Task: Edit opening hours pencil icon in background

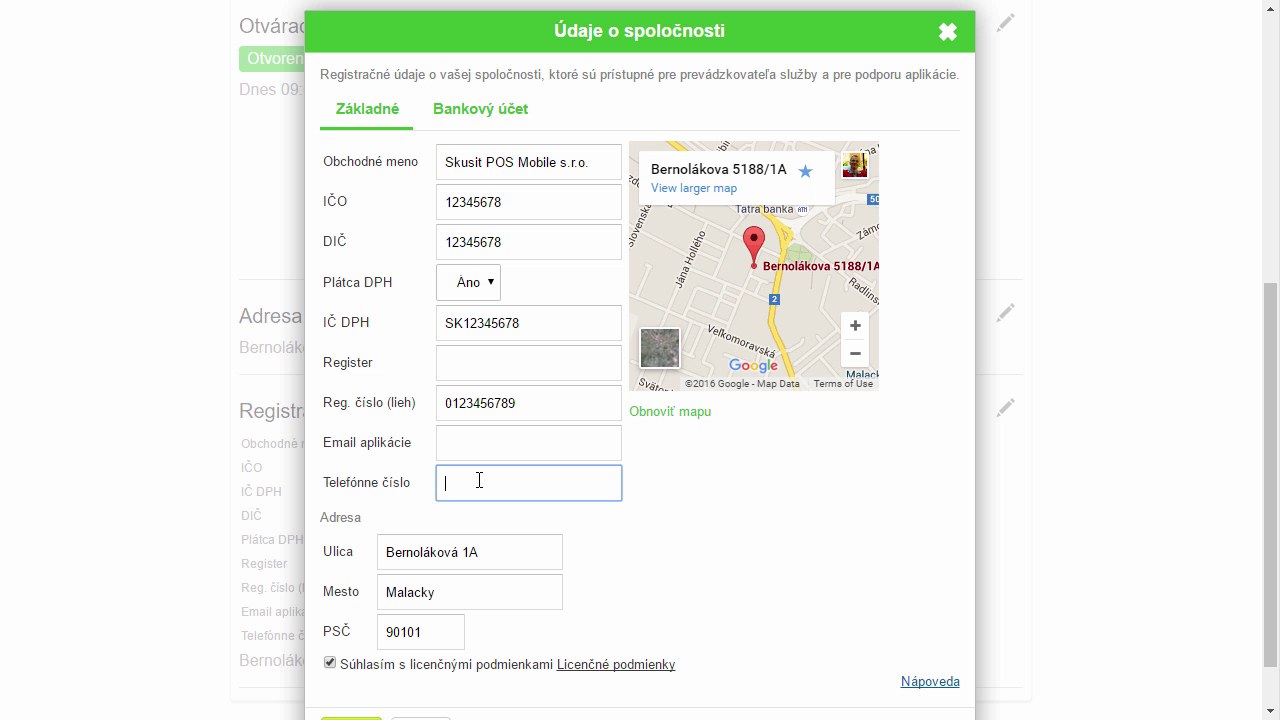Action: point(1005,22)
